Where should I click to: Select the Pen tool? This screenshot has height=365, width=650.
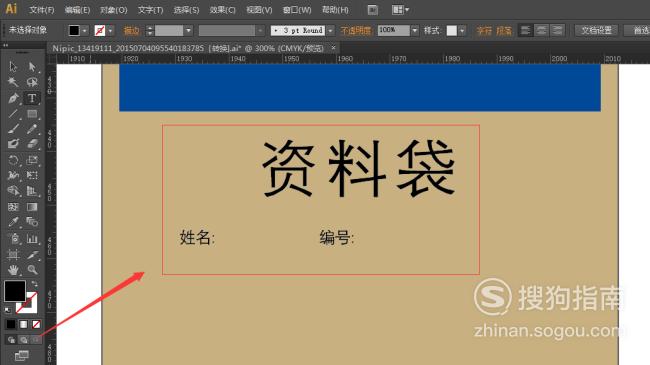(x=13, y=98)
